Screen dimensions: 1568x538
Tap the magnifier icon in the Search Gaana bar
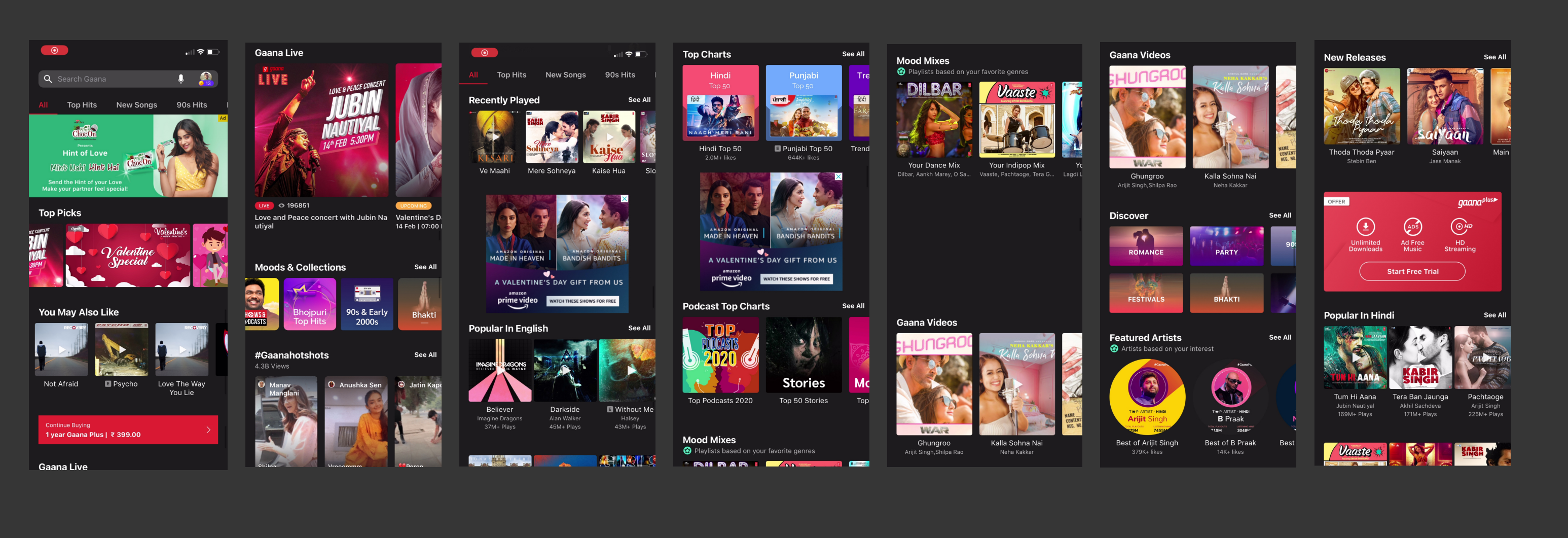coord(48,79)
